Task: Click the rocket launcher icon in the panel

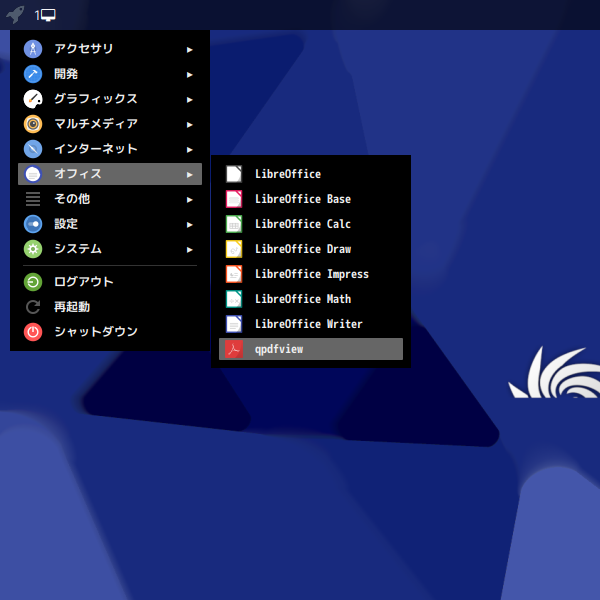Action: coord(15,15)
